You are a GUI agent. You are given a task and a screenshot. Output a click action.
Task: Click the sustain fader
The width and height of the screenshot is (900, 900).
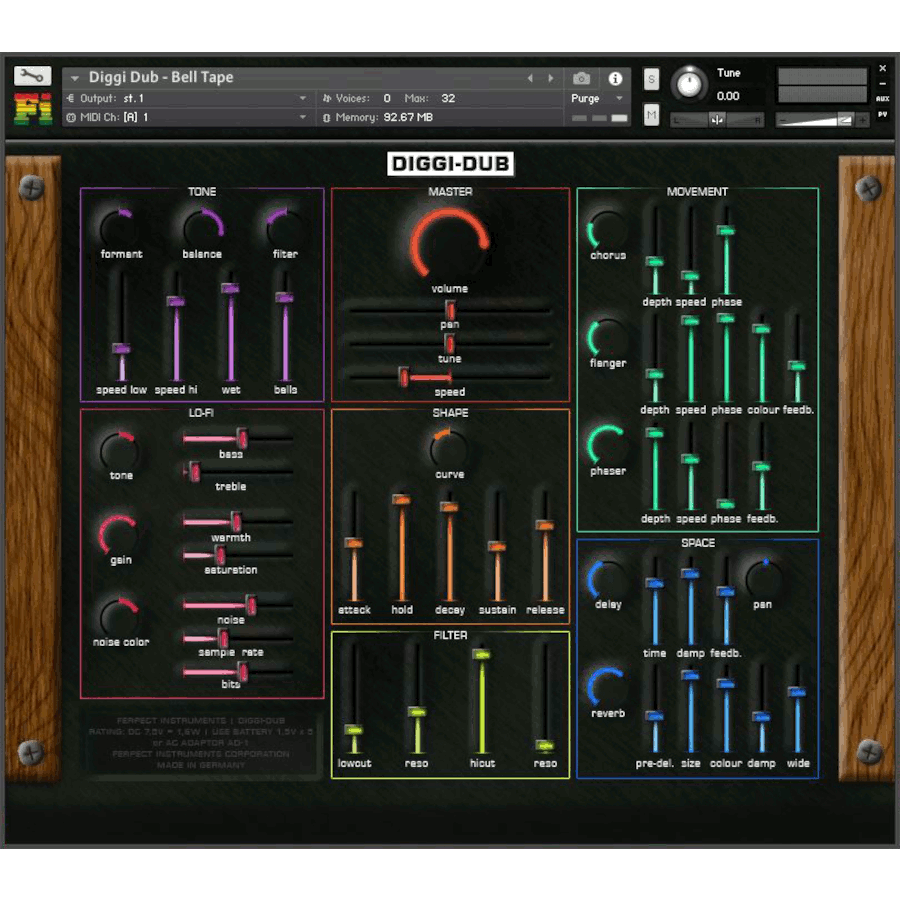tap(497, 546)
